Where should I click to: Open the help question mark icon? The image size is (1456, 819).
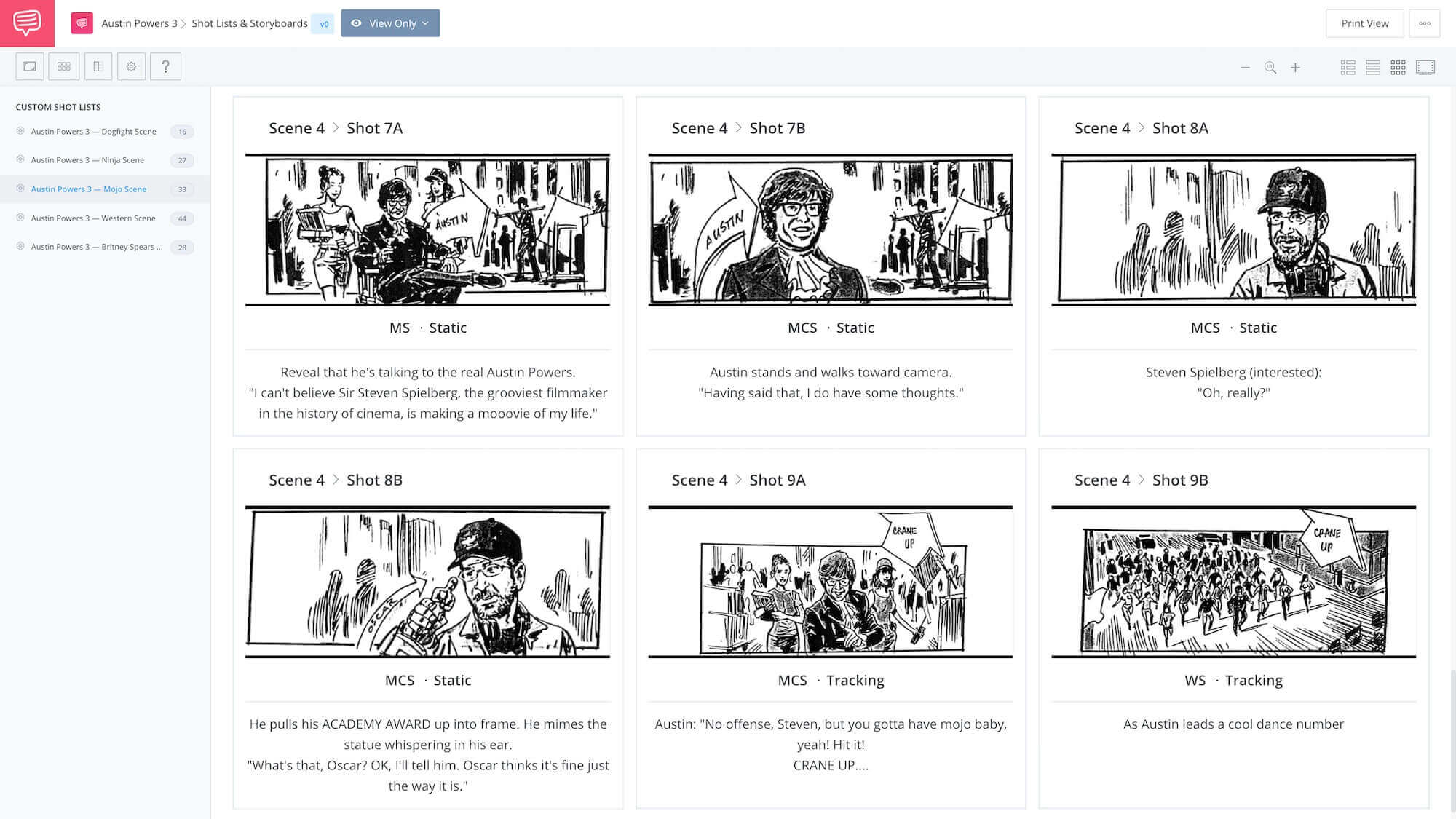(165, 66)
